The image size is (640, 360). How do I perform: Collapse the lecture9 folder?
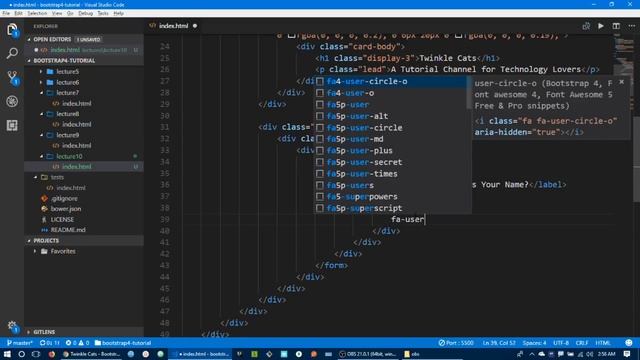click(x=84, y=135)
